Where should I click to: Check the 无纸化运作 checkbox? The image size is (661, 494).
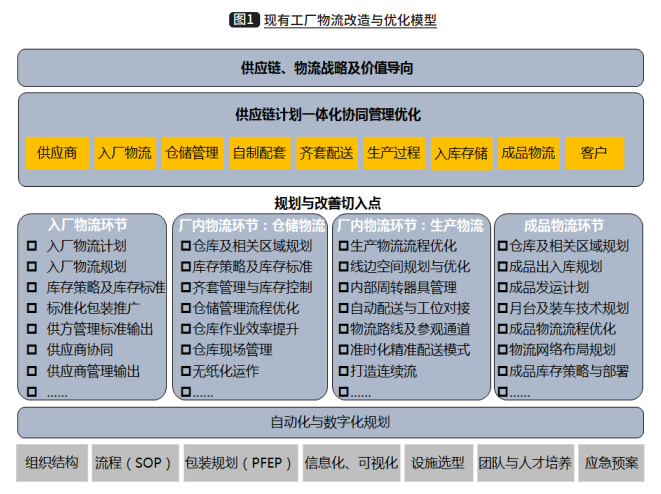pyautogui.click(x=185, y=371)
